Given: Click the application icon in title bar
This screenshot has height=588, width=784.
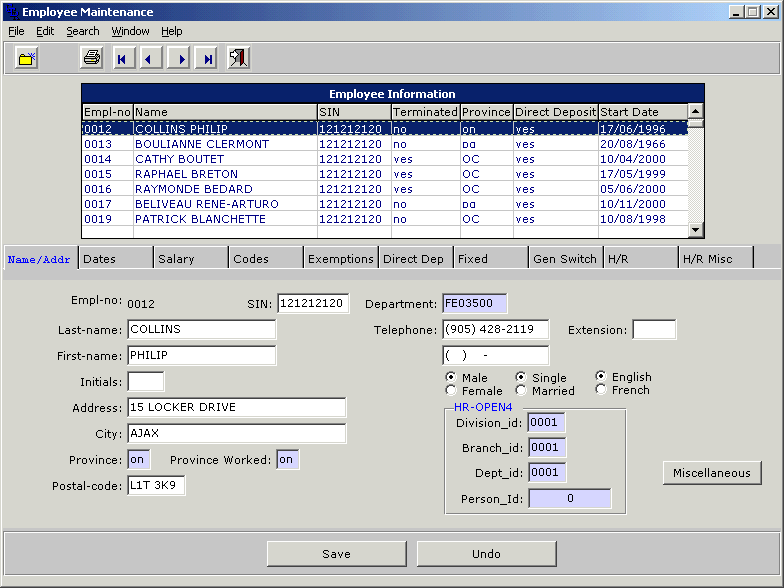Looking at the screenshot, I should (x=11, y=12).
